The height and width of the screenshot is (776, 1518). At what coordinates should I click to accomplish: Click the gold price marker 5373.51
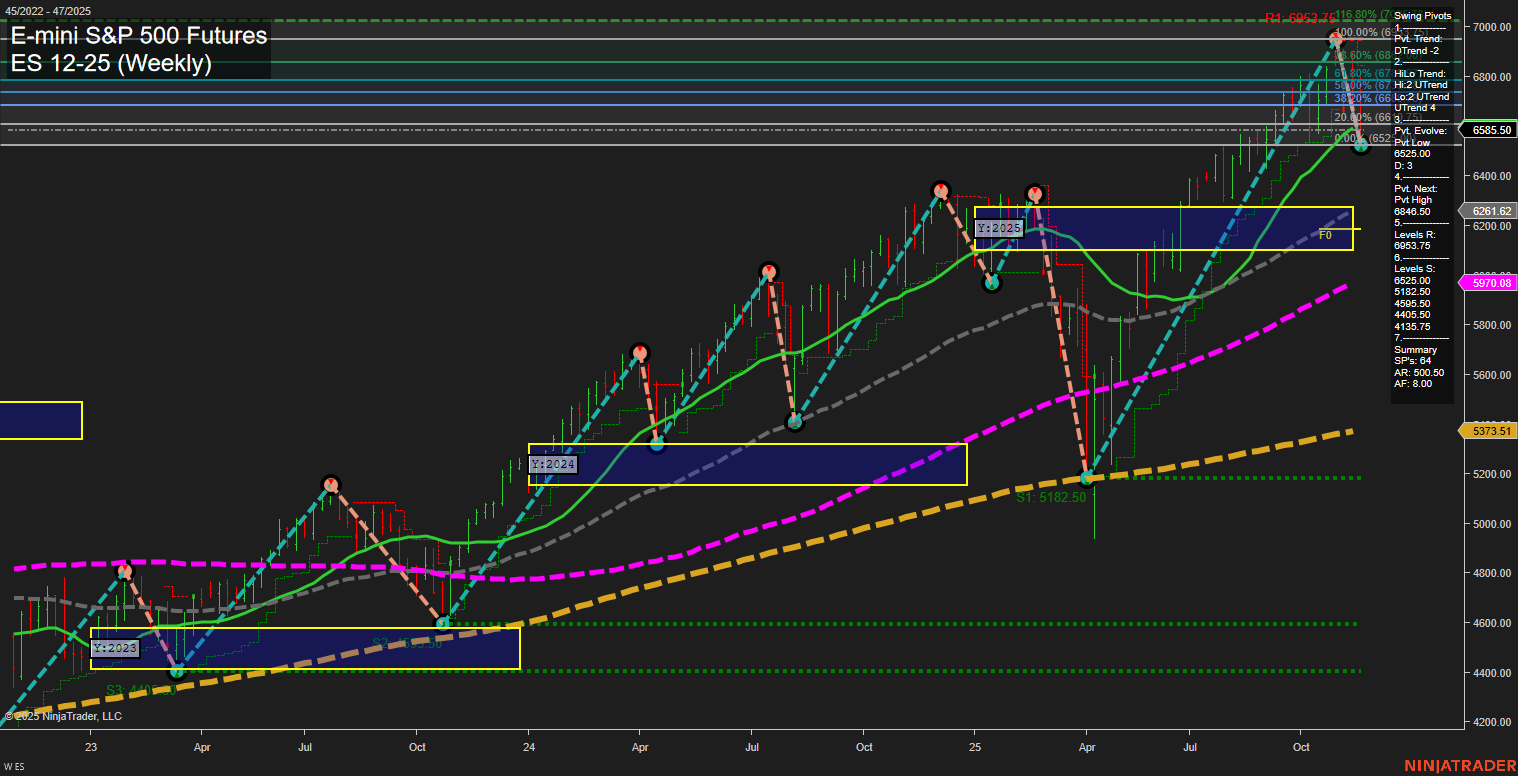pyautogui.click(x=1489, y=431)
